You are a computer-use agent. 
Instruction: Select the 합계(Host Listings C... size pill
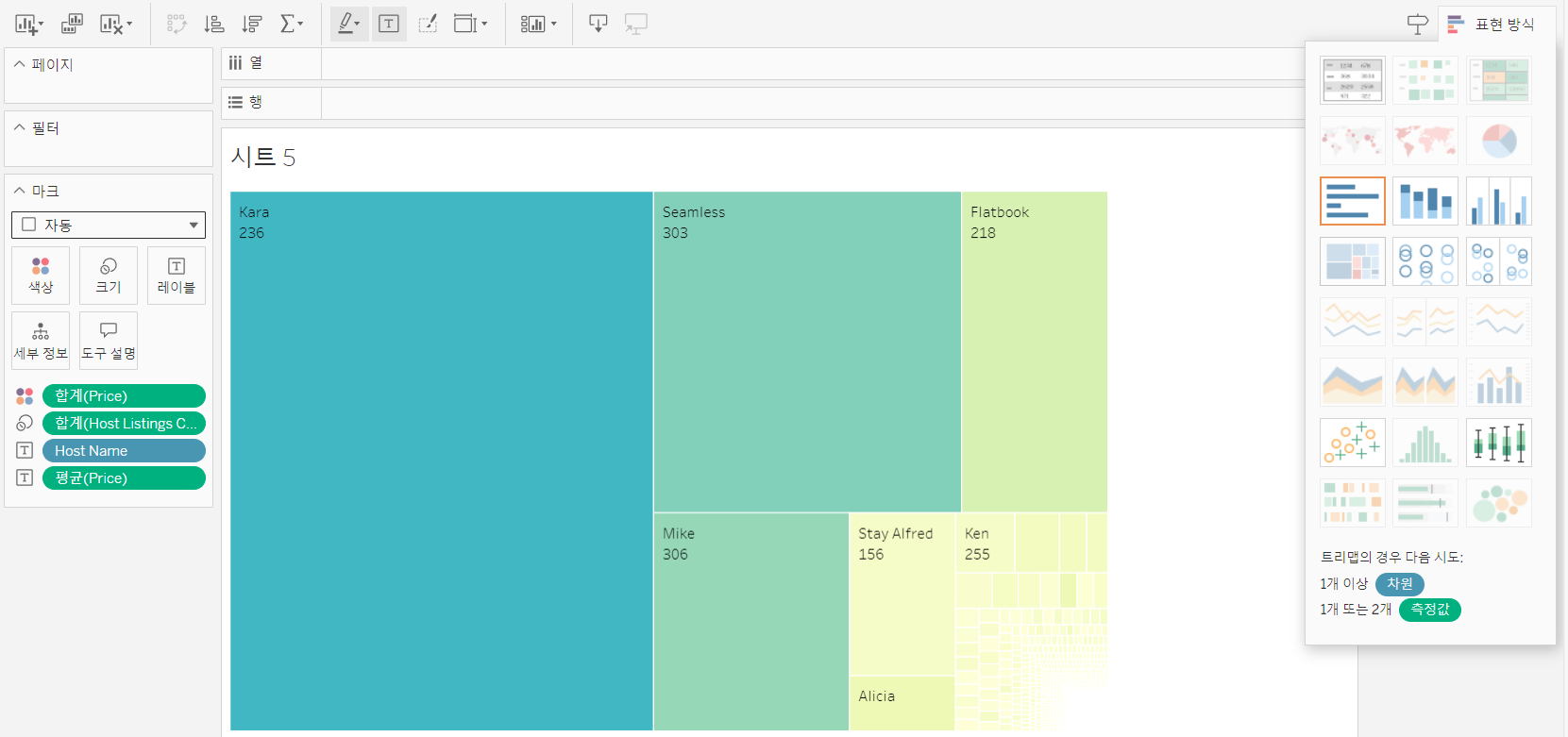124,423
